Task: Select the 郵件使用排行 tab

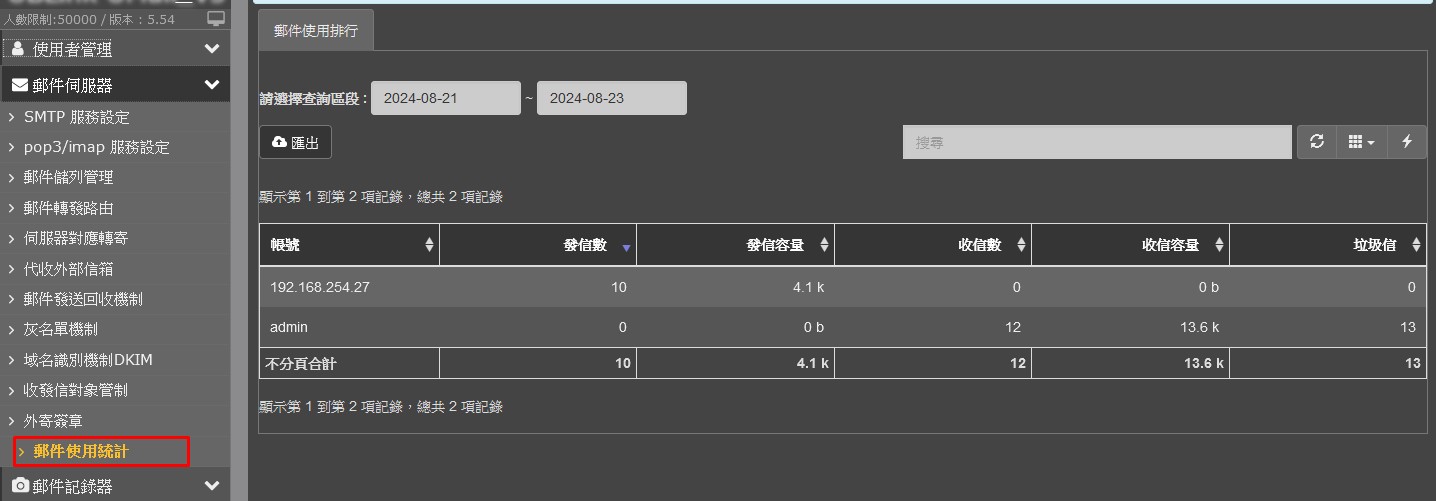Action: (315, 31)
